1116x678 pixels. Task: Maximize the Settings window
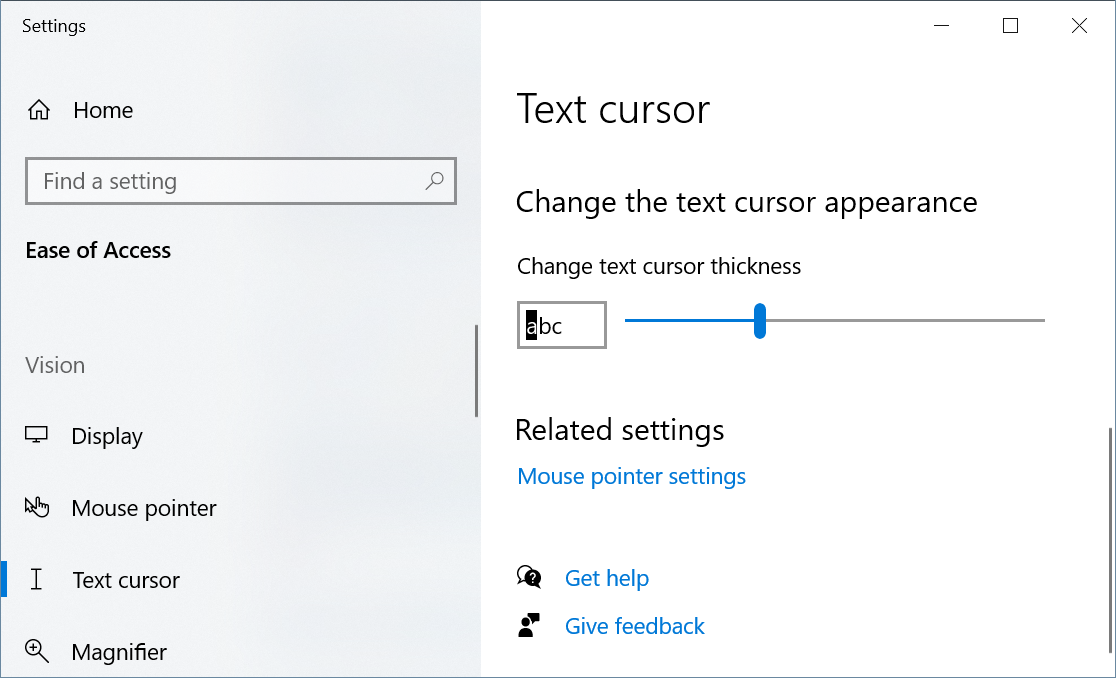click(x=1010, y=26)
